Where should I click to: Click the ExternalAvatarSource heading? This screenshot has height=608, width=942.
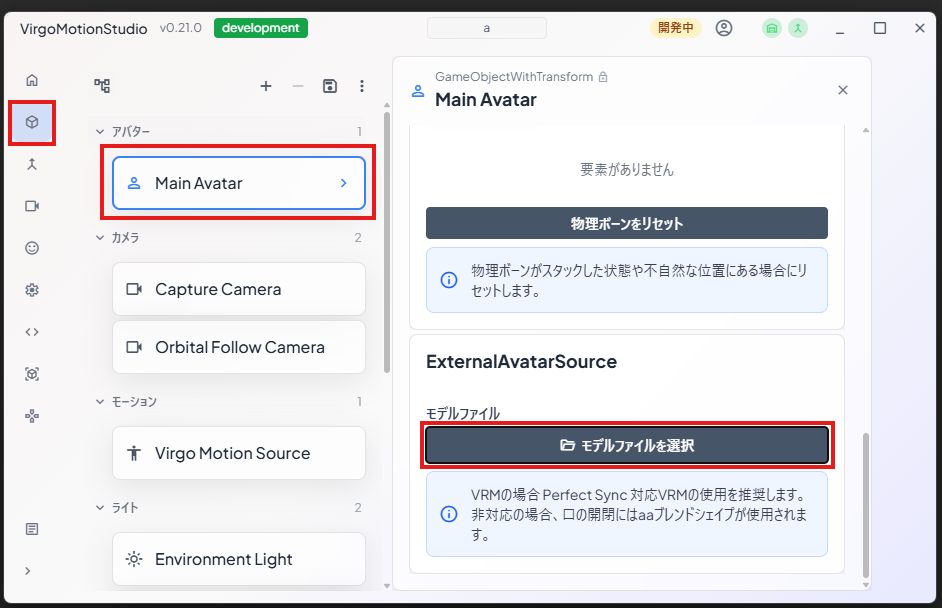pos(521,362)
